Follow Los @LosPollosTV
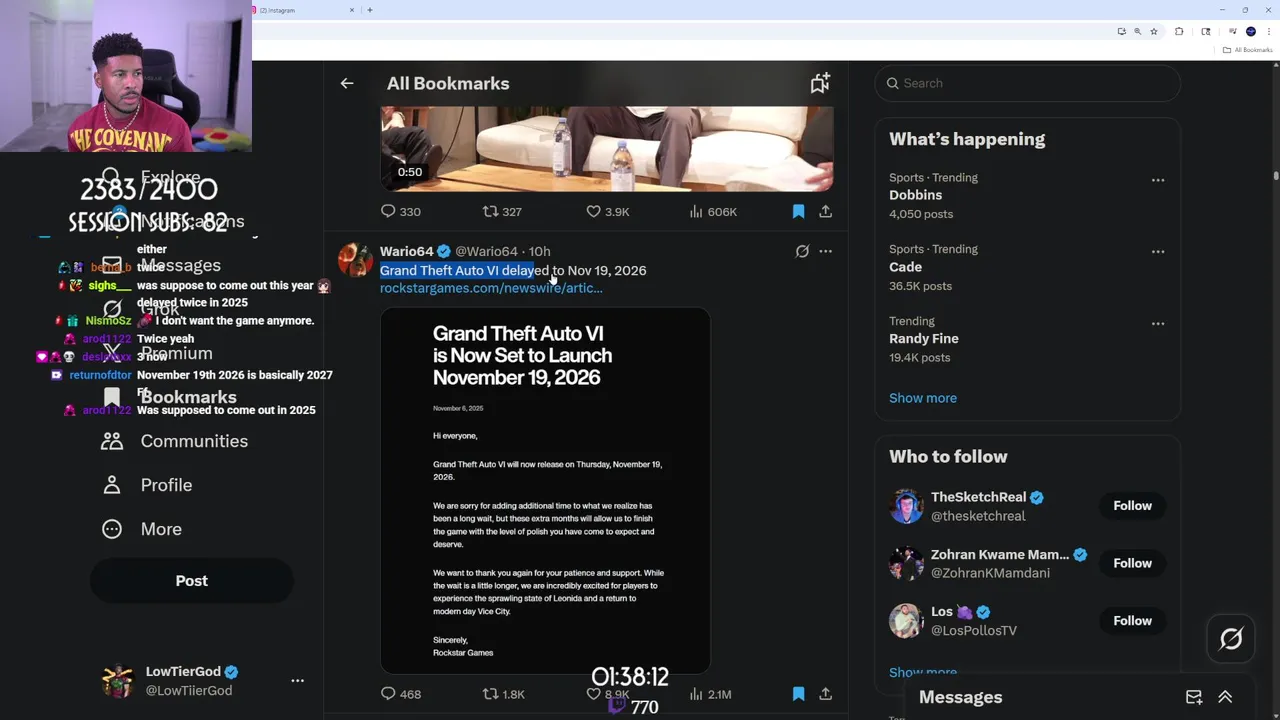The width and height of the screenshot is (1280, 720). [x=1132, y=621]
